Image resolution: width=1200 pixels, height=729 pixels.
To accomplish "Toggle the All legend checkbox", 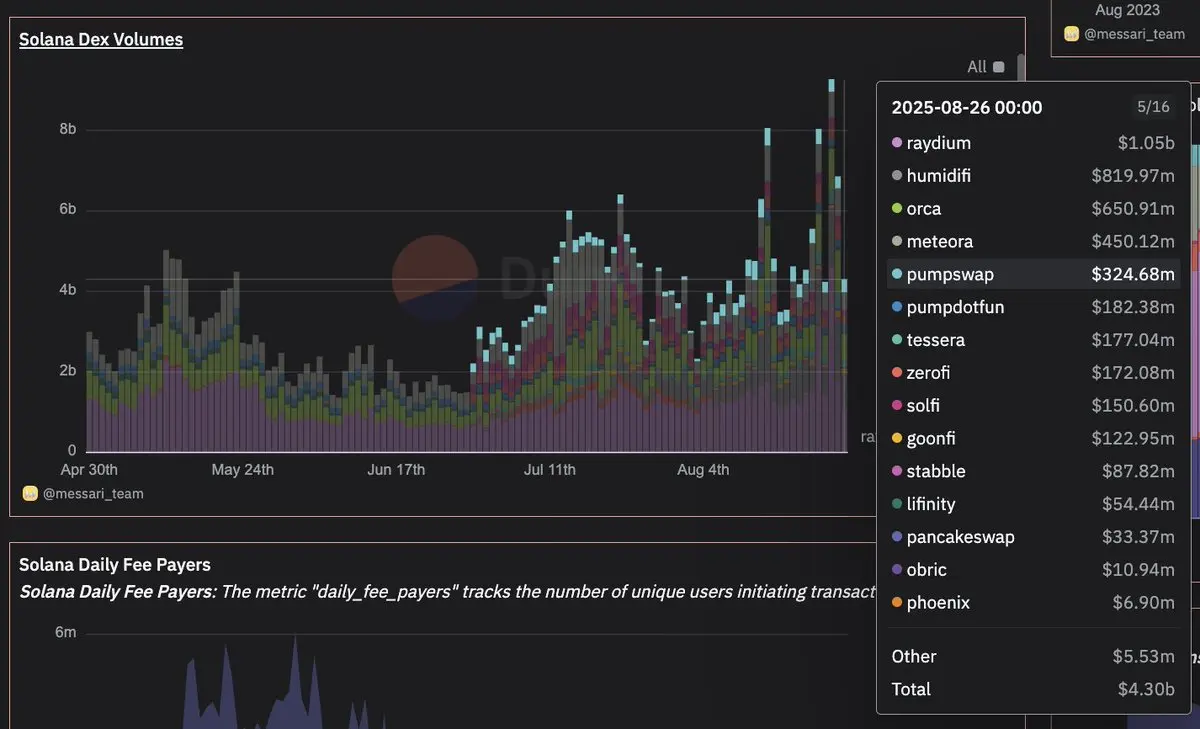I will click(x=998, y=67).
